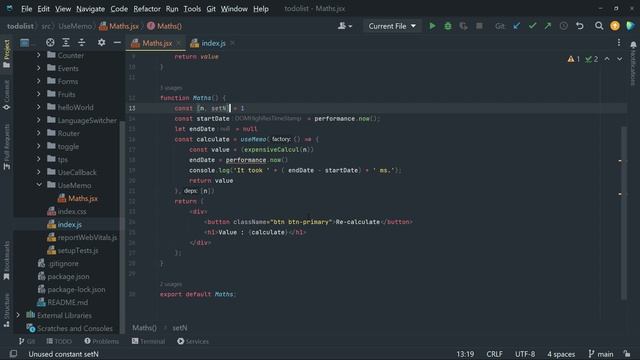Viewport: 640px width, 360px height.
Task: Go to previous highlighted error arrow
Action: point(607,59)
